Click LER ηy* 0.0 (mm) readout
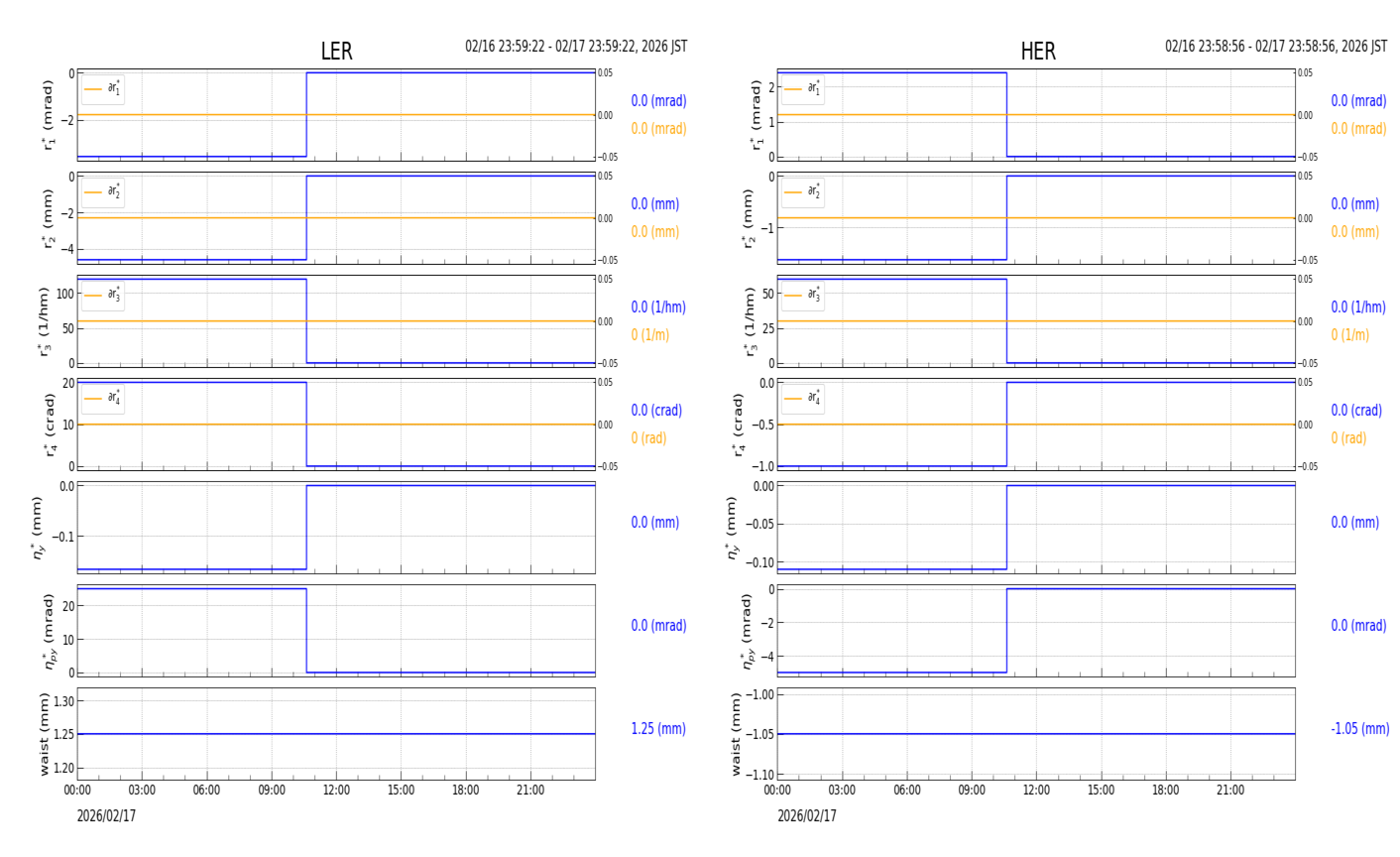1400x857 pixels. pyautogui.click(x=655, y=523)
